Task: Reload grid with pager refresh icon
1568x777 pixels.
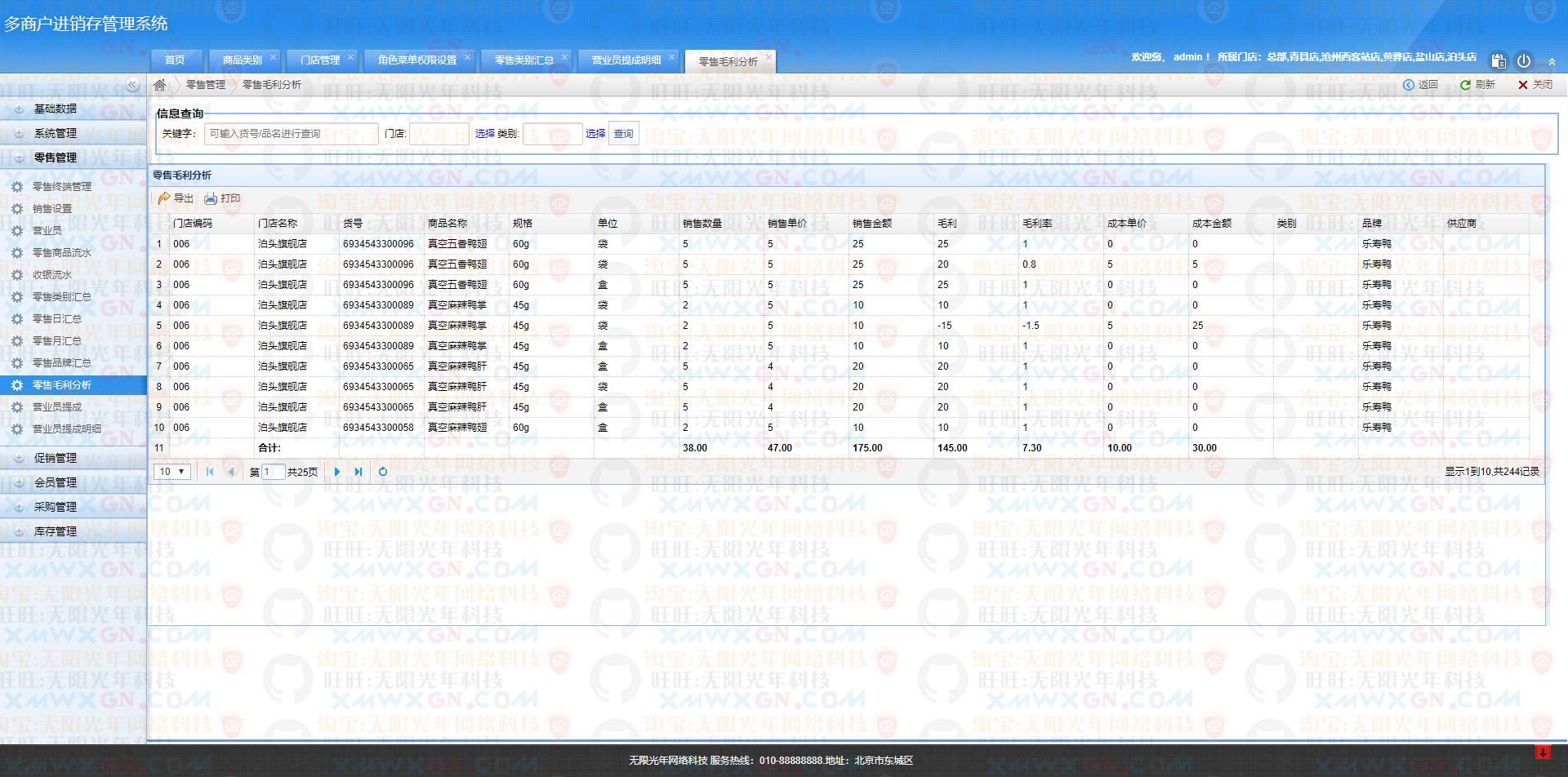Action: click(383, 472)
